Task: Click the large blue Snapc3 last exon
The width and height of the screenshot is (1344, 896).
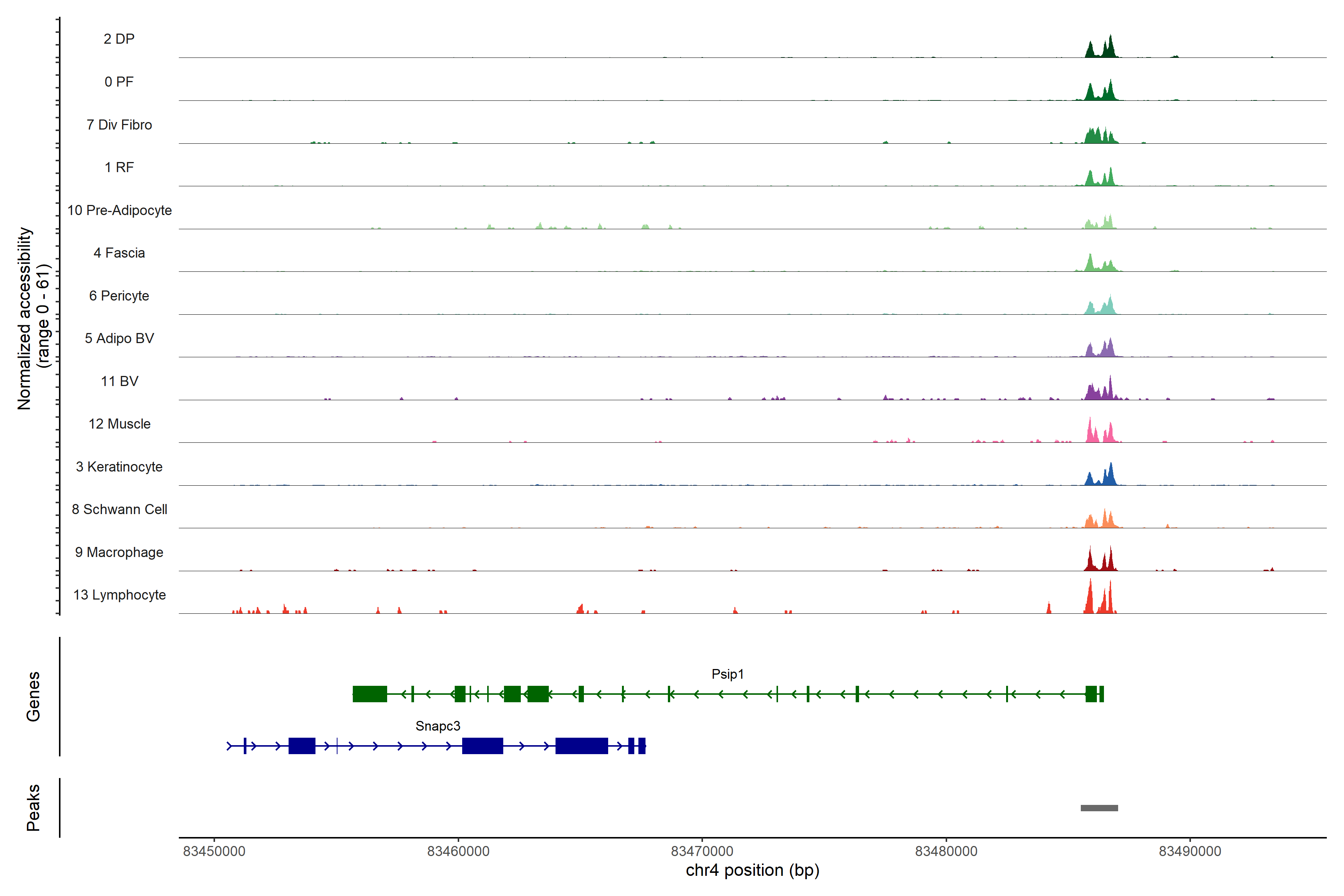Action: click(581, 746)
